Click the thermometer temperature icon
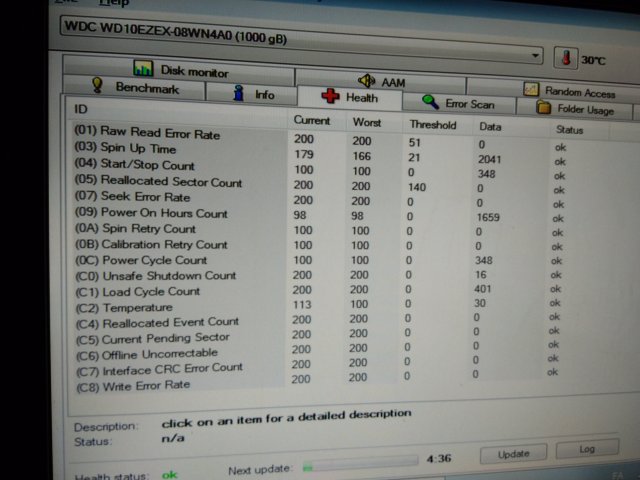The image size is (640, 480). pos(565,55)
